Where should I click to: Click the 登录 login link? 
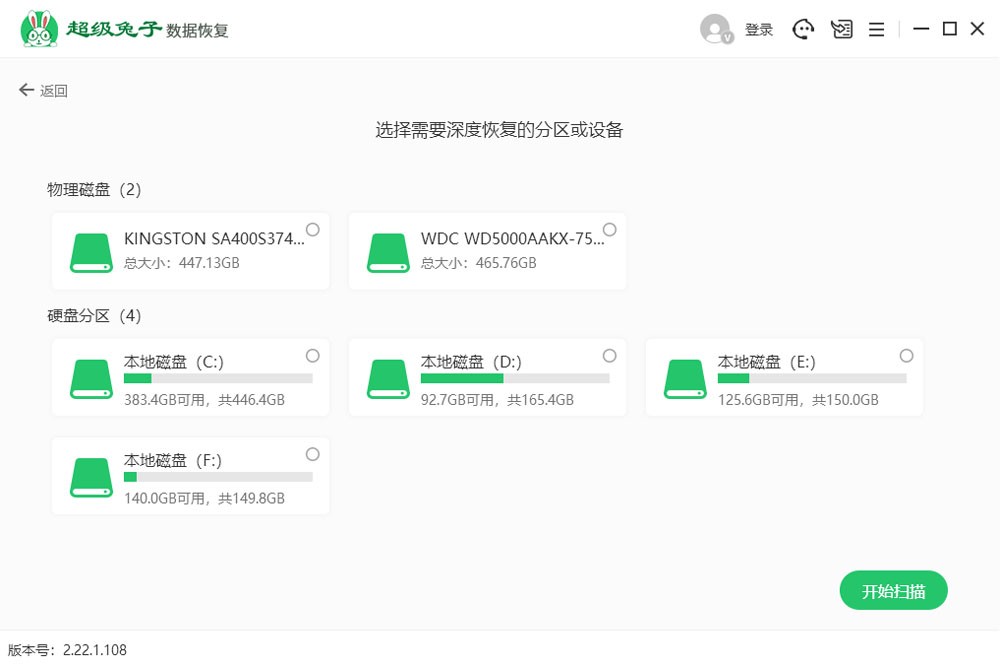point(759,30)
